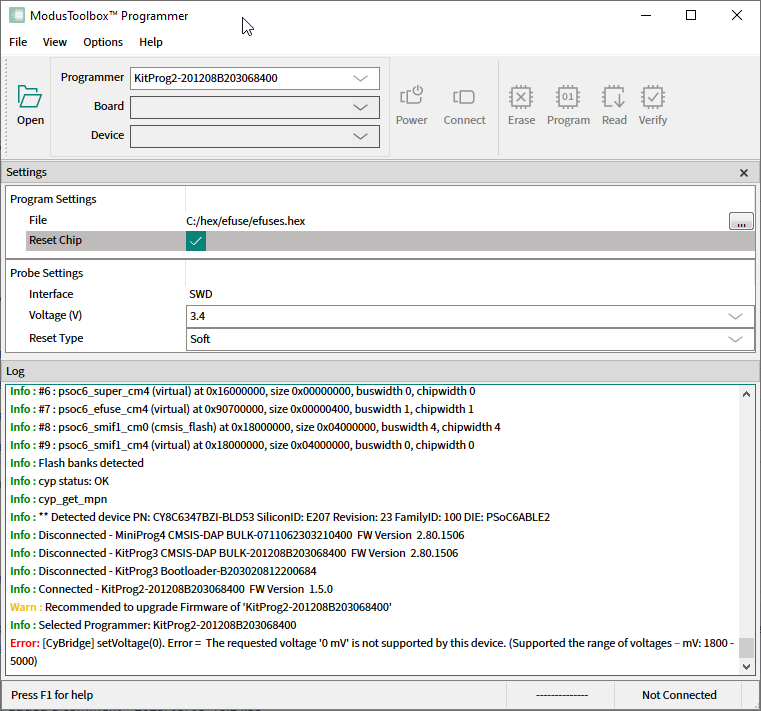Screen dimensions: 761x711
Task: Expand the Voltage (V) dropdown
Action: 736,316
